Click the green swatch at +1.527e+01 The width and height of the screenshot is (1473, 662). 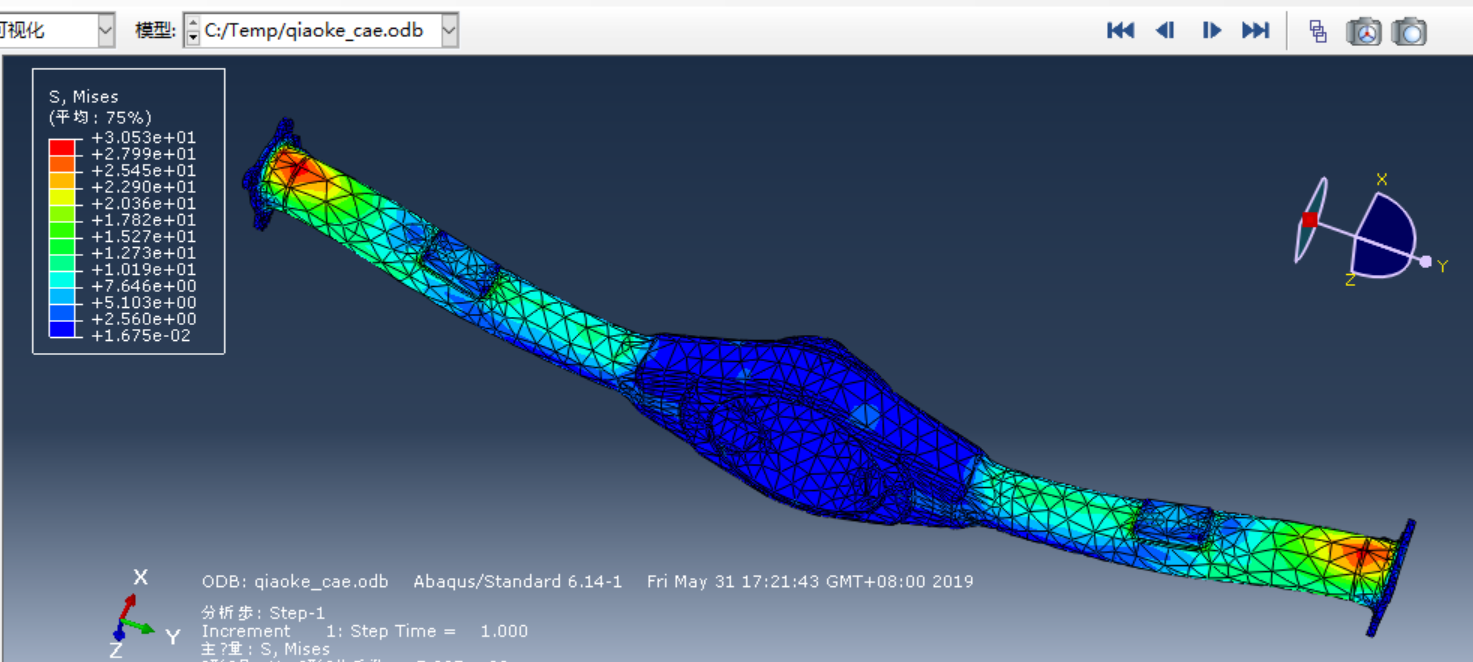(62, 245)
